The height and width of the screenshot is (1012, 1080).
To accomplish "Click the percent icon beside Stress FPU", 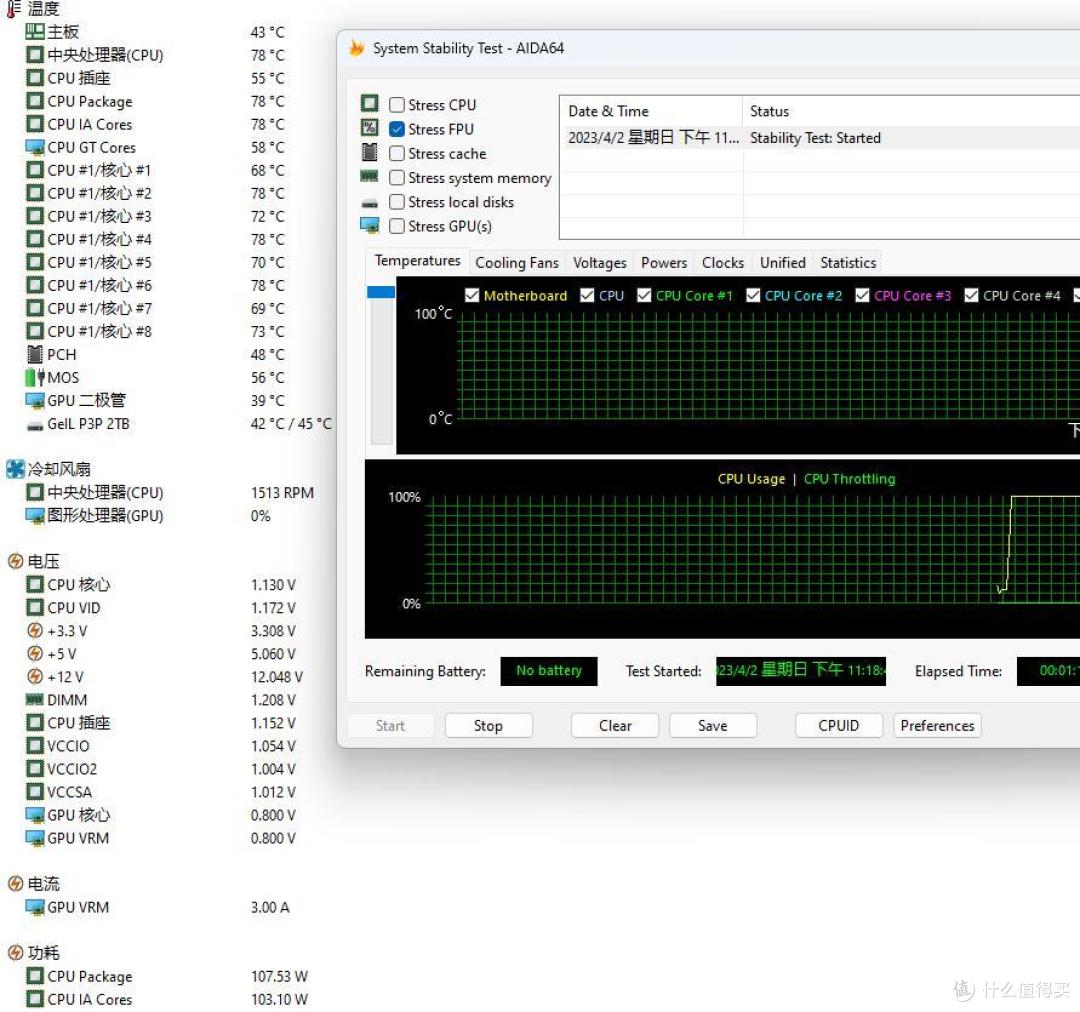I will point(370,128).
